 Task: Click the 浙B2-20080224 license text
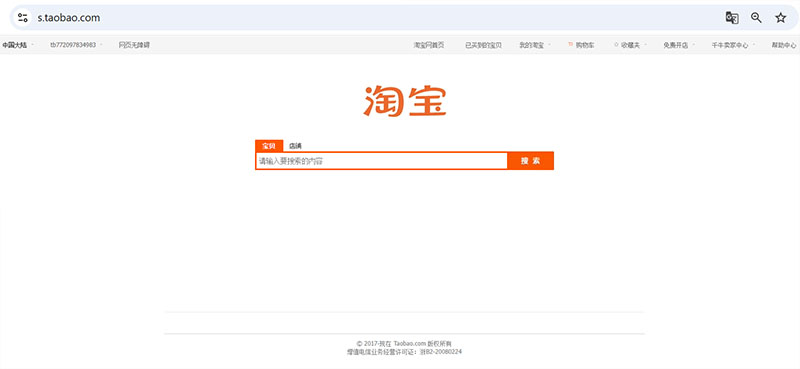441,352
